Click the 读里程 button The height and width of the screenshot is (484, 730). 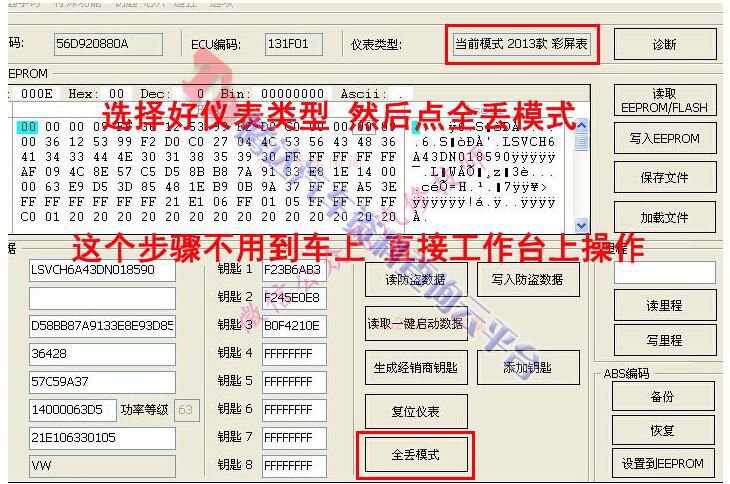point(665,305)
